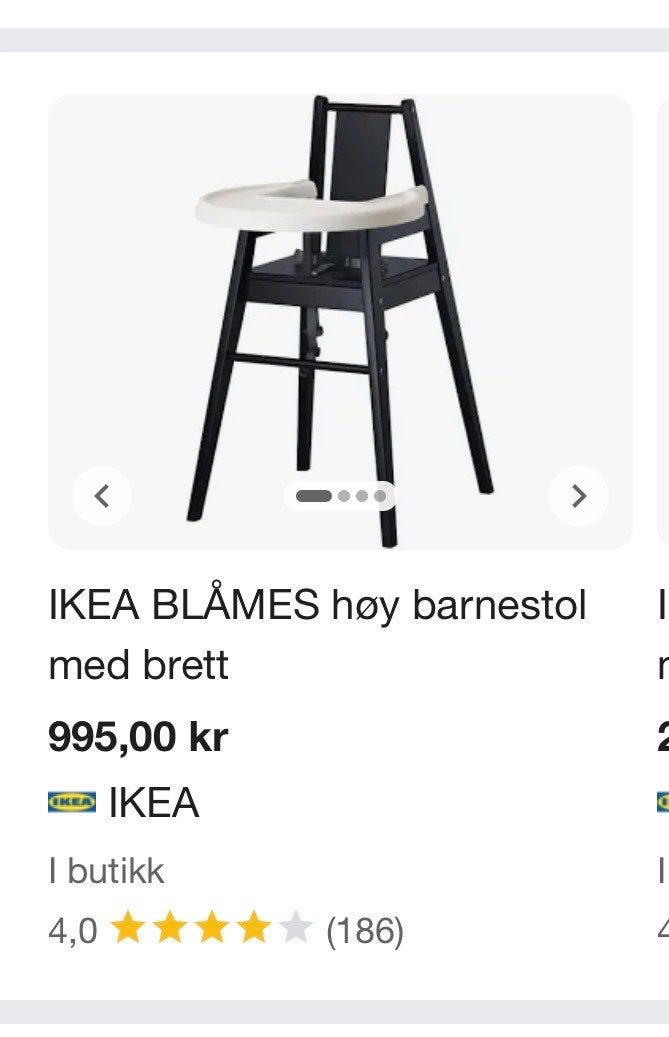Select the active first carousel indicator pill
Viewport: 669px width, 1037px height.
point(314,495)
